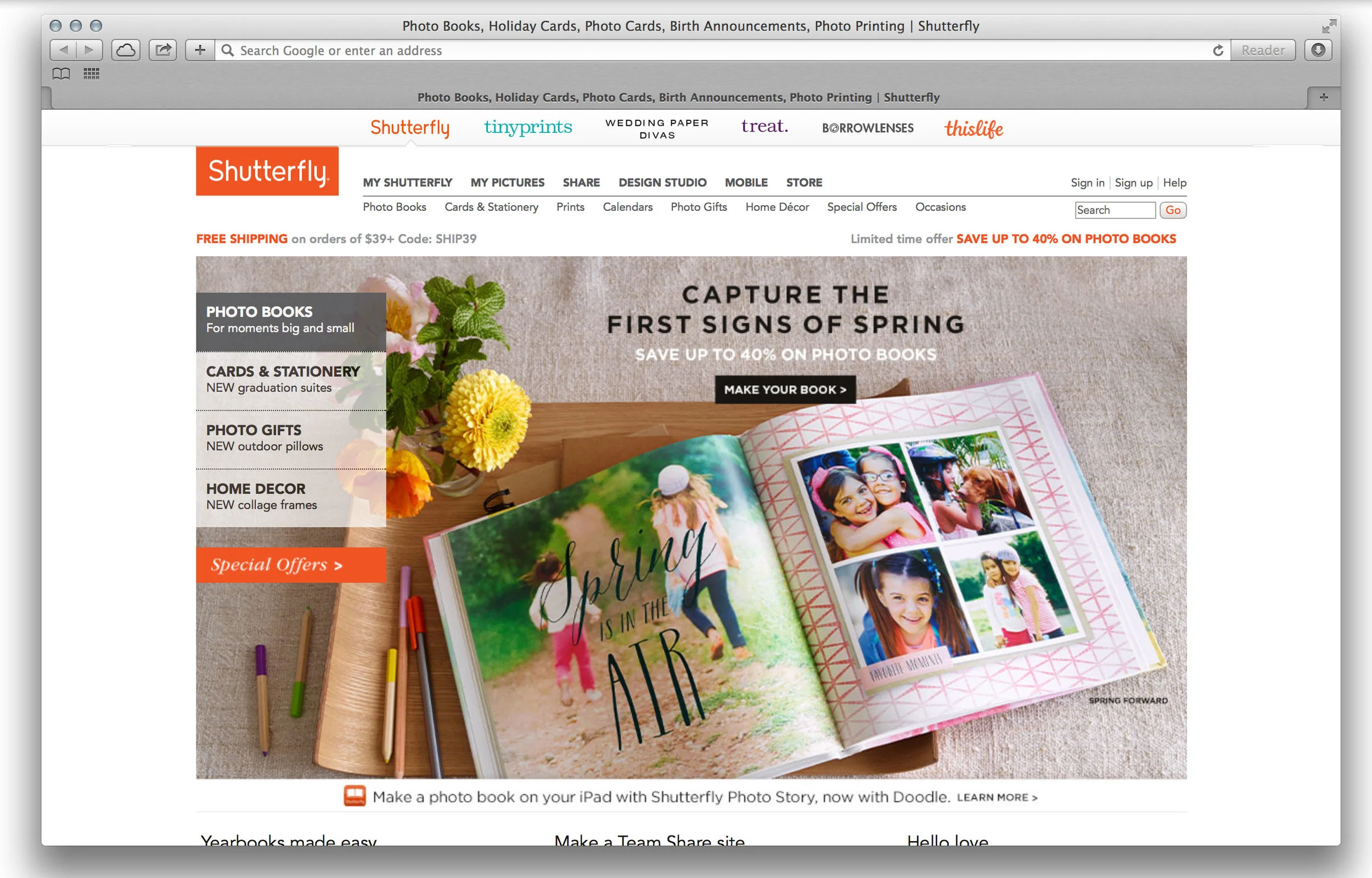Open a new tab with the tab bar plus
This screenshot has width=1372, height=878.
[x=1324, y=98]
